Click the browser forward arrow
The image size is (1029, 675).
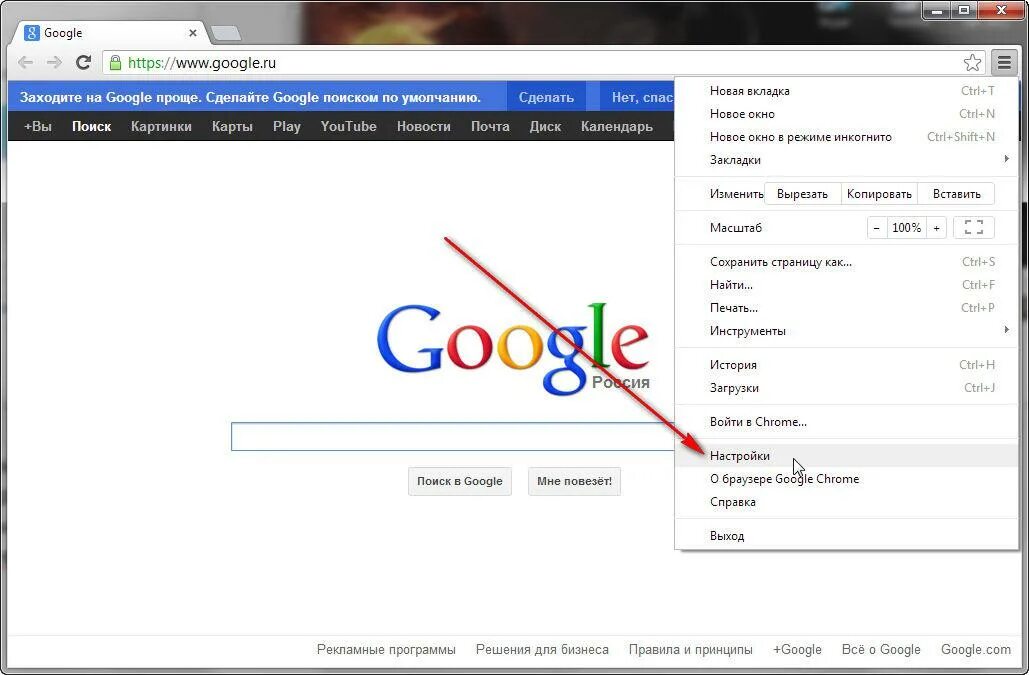click(54, 62)
